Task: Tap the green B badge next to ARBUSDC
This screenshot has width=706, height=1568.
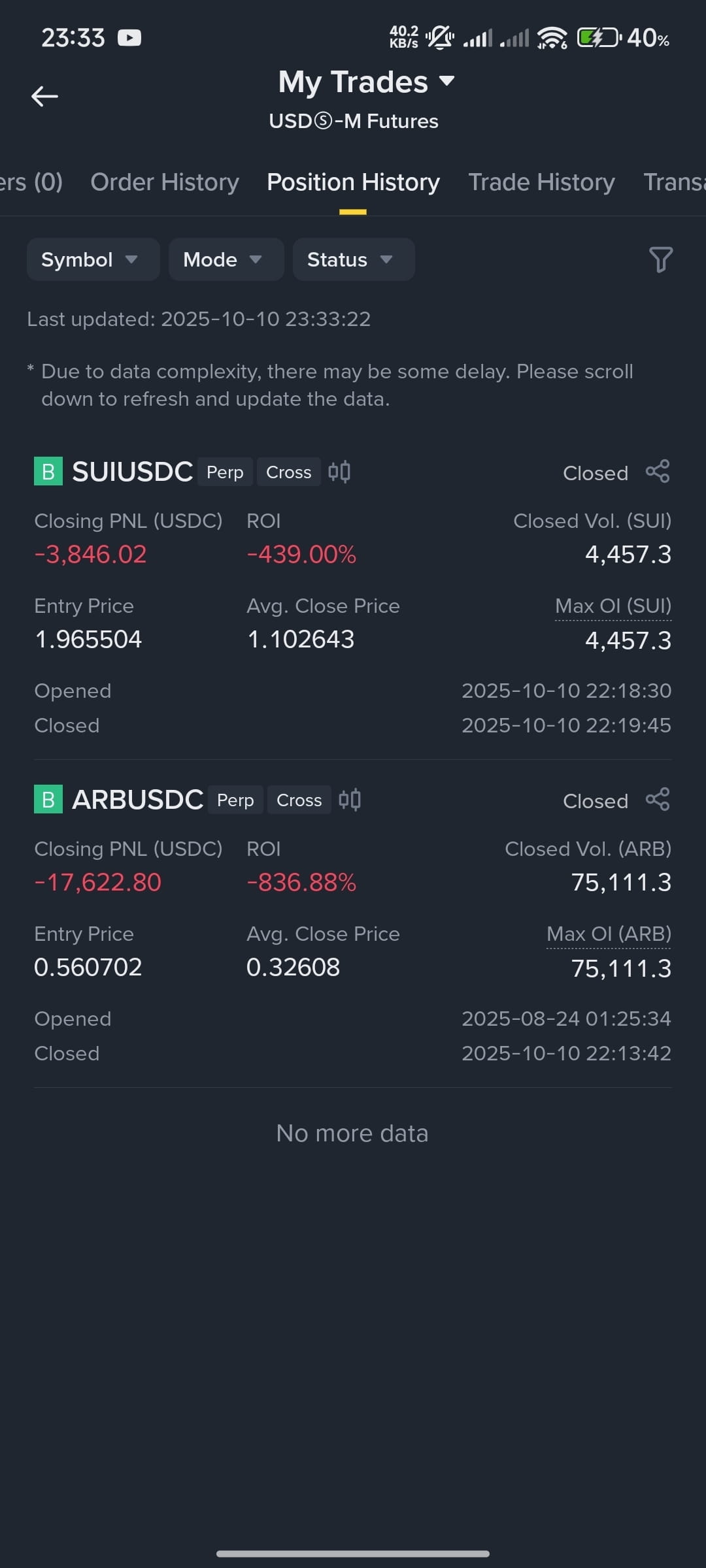Action: coord(48,800)
